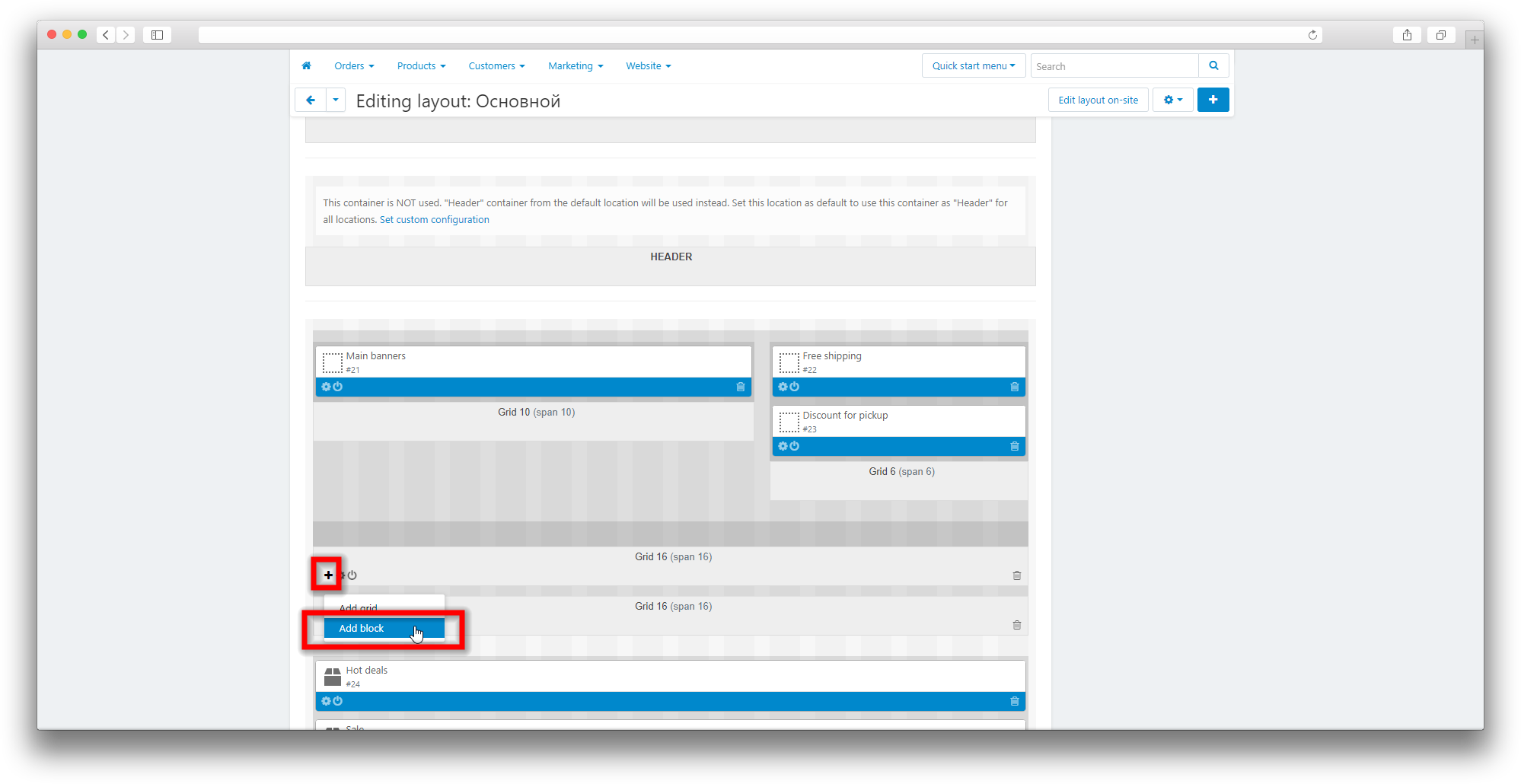Viewport: 1521px width, 784px height.
Task: Open the Quick start menu dropdown
Action: pyautogui.click(x=973, y=66)
